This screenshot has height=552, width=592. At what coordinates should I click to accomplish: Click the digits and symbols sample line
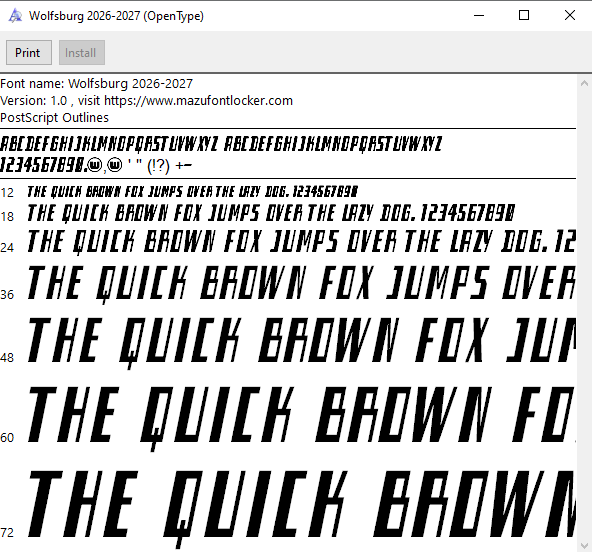(x=96, y=165)
